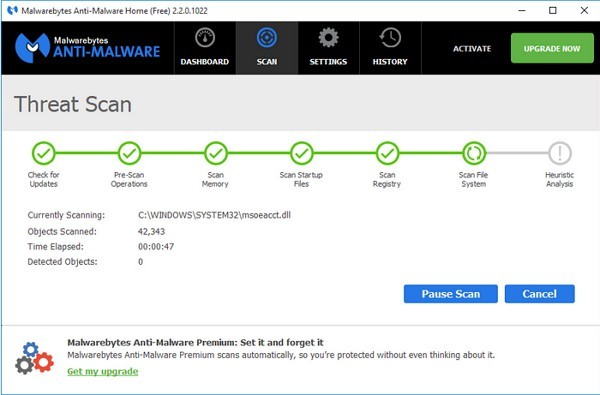This screenshot has height=395, width=600.
Task: Switch to the SCAN tab label
Action: click(267, 62)
